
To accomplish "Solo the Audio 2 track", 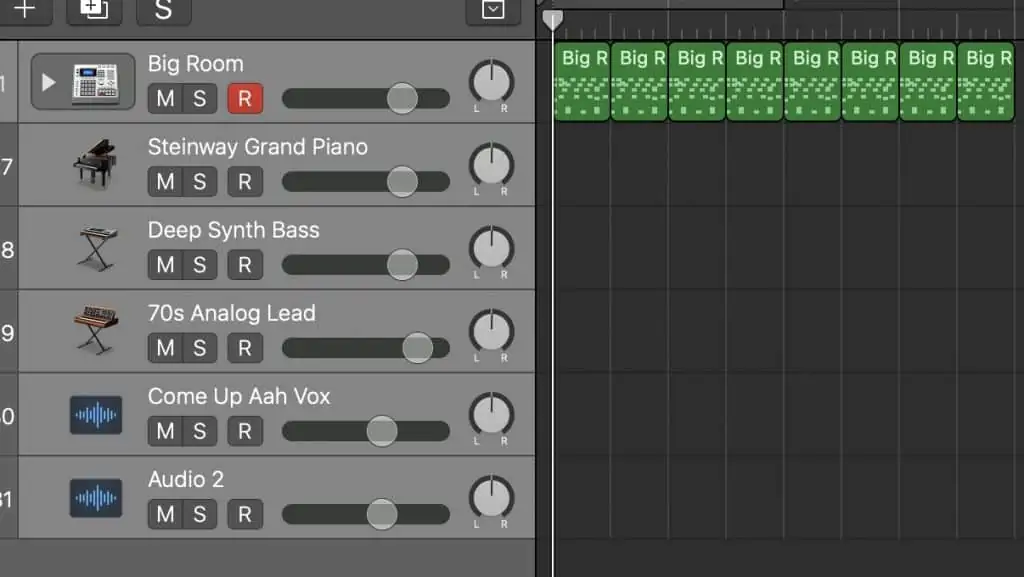I will click(x=200, y=514).
